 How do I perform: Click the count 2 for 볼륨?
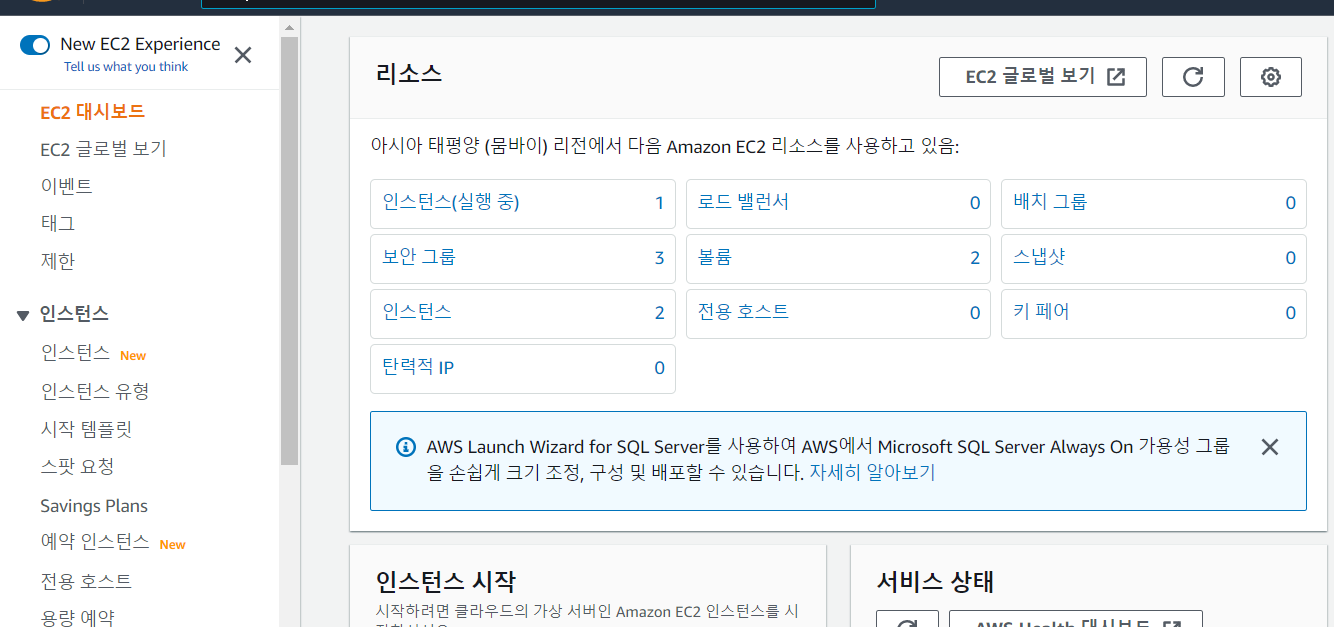point(975,258)
